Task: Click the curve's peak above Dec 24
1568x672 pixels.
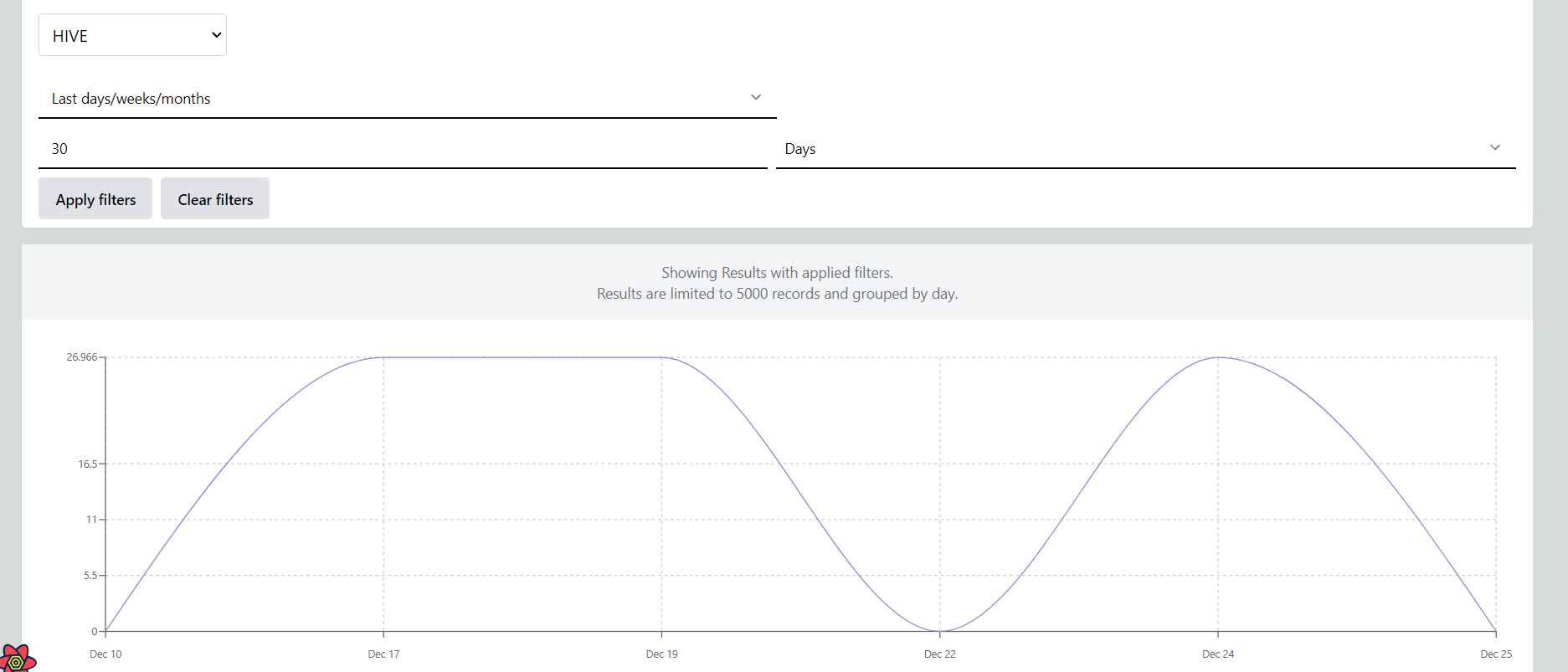Action: point(1218,358)
